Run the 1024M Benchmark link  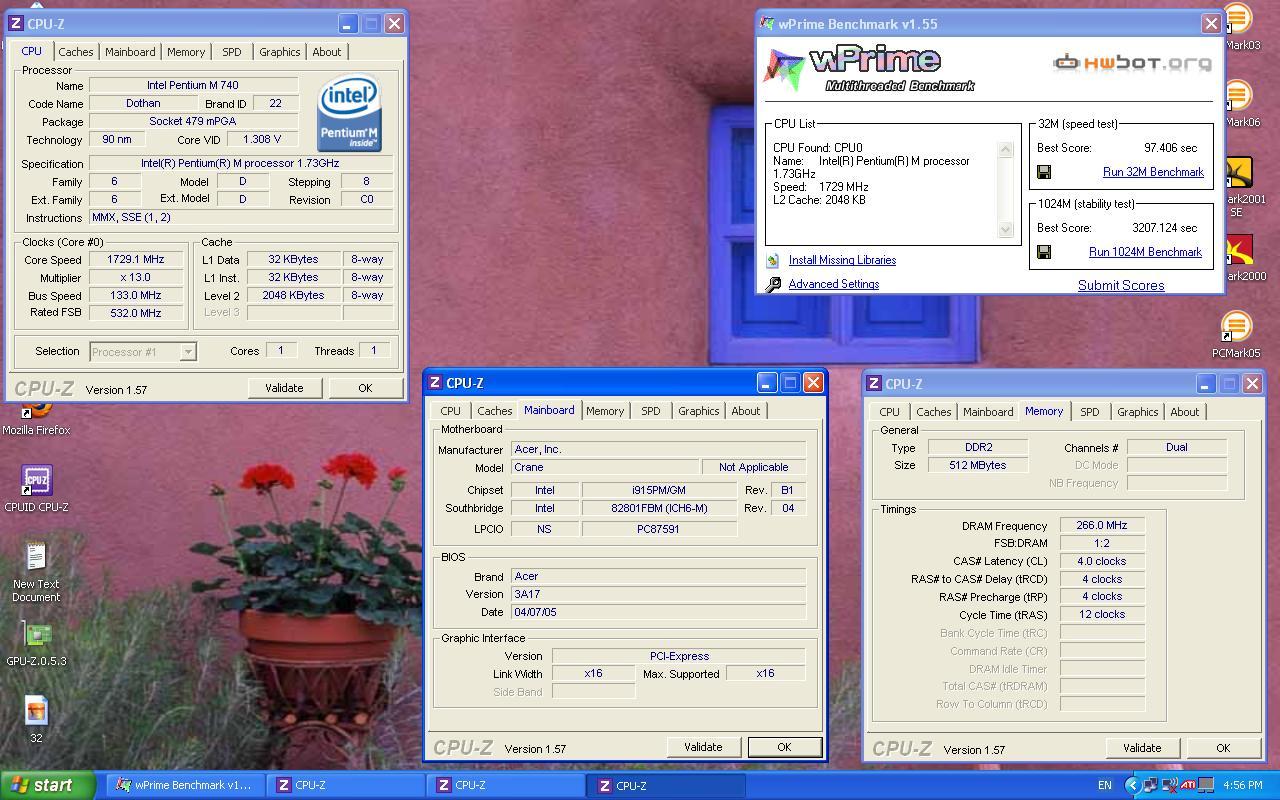pos(1145,252)
